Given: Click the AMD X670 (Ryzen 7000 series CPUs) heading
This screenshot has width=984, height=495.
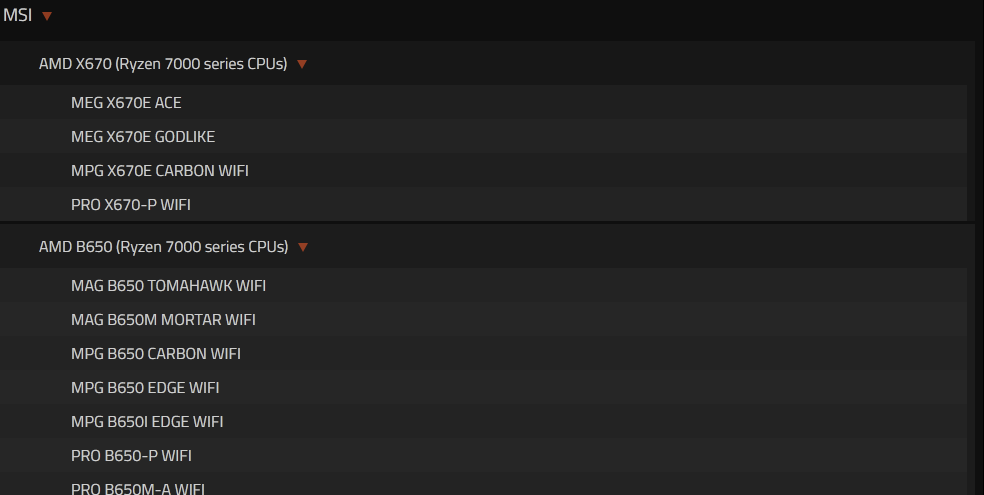Looking at the screenshot, I should [163, 64].
